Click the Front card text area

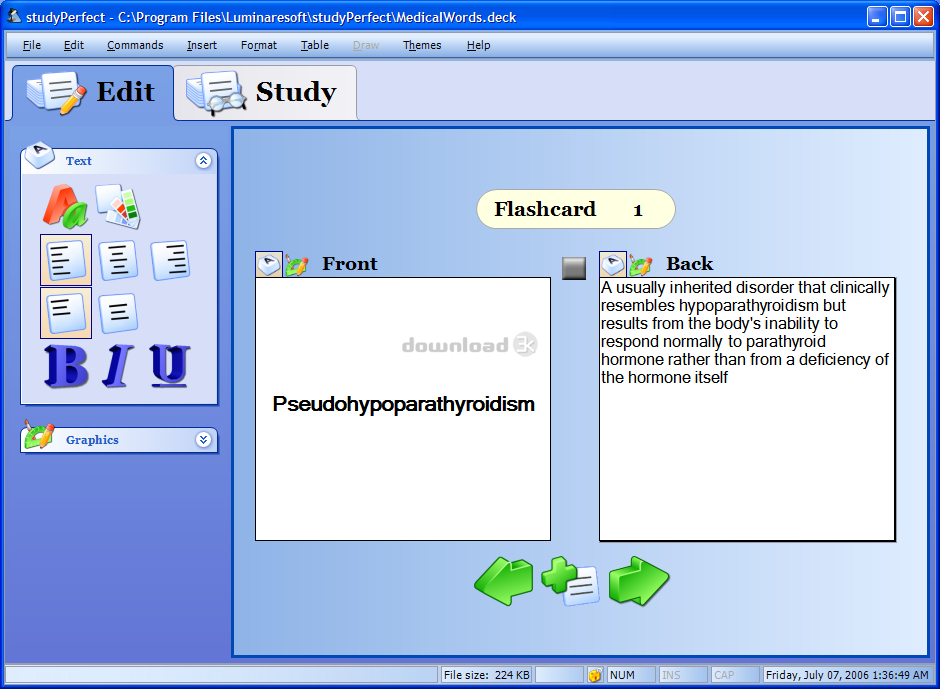click(x=403, y=409)
